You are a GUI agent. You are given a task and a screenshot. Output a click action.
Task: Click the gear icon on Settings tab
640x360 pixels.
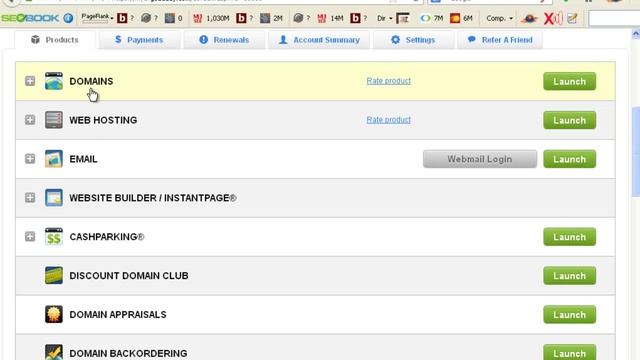[x=395, y=40]
